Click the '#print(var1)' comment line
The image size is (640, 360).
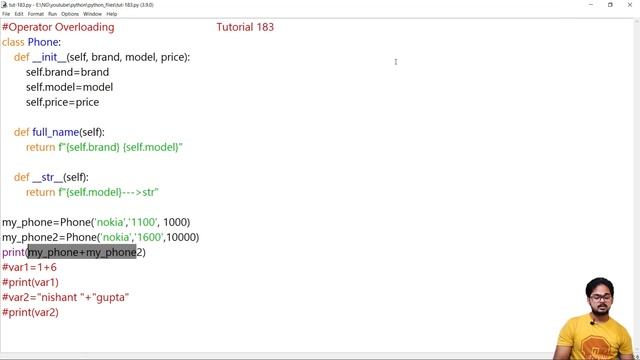[30, 282]
